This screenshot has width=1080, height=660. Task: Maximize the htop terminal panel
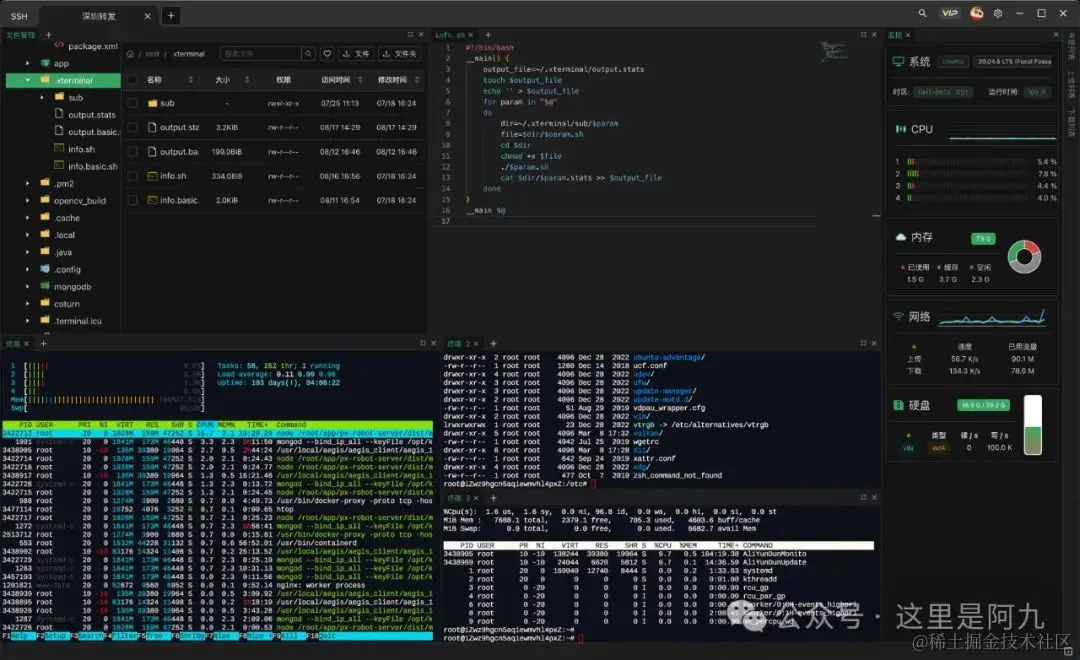pos(423,343)
